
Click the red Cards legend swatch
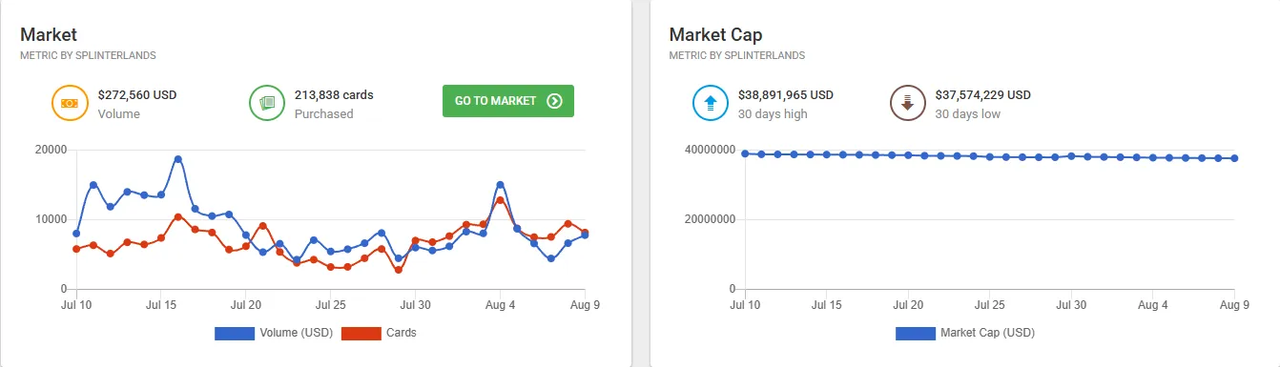click(x=361, y=333)
